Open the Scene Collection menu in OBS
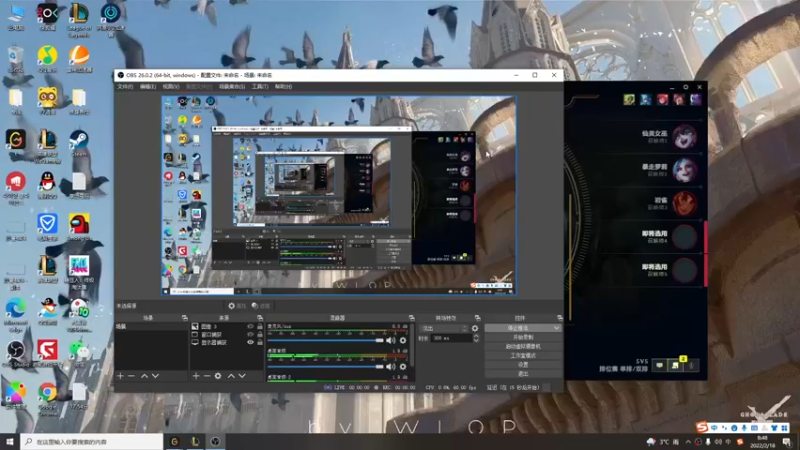The width and height of the screenshot is (800, 450). (x=232, y=87)
